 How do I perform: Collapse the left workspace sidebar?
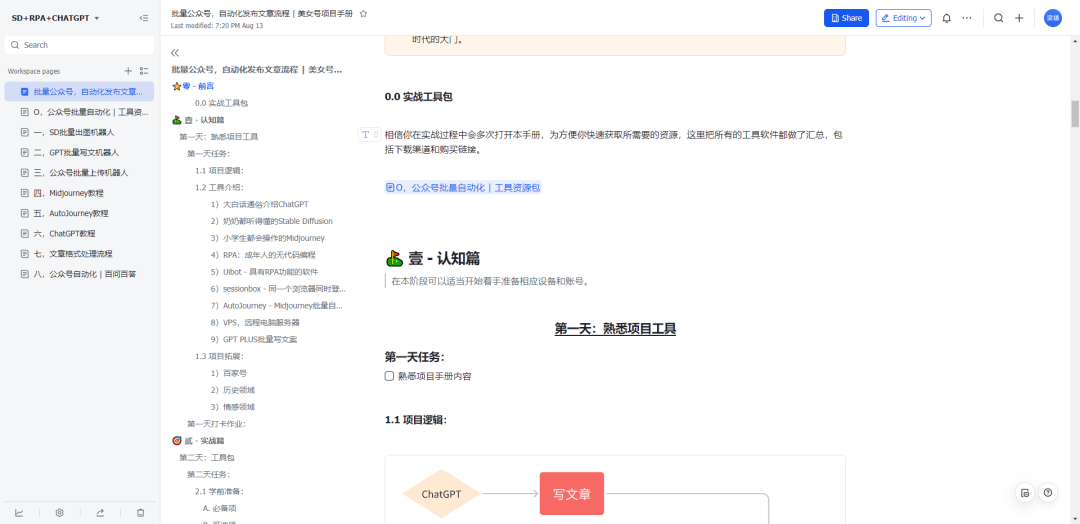(x=143, y=18)
